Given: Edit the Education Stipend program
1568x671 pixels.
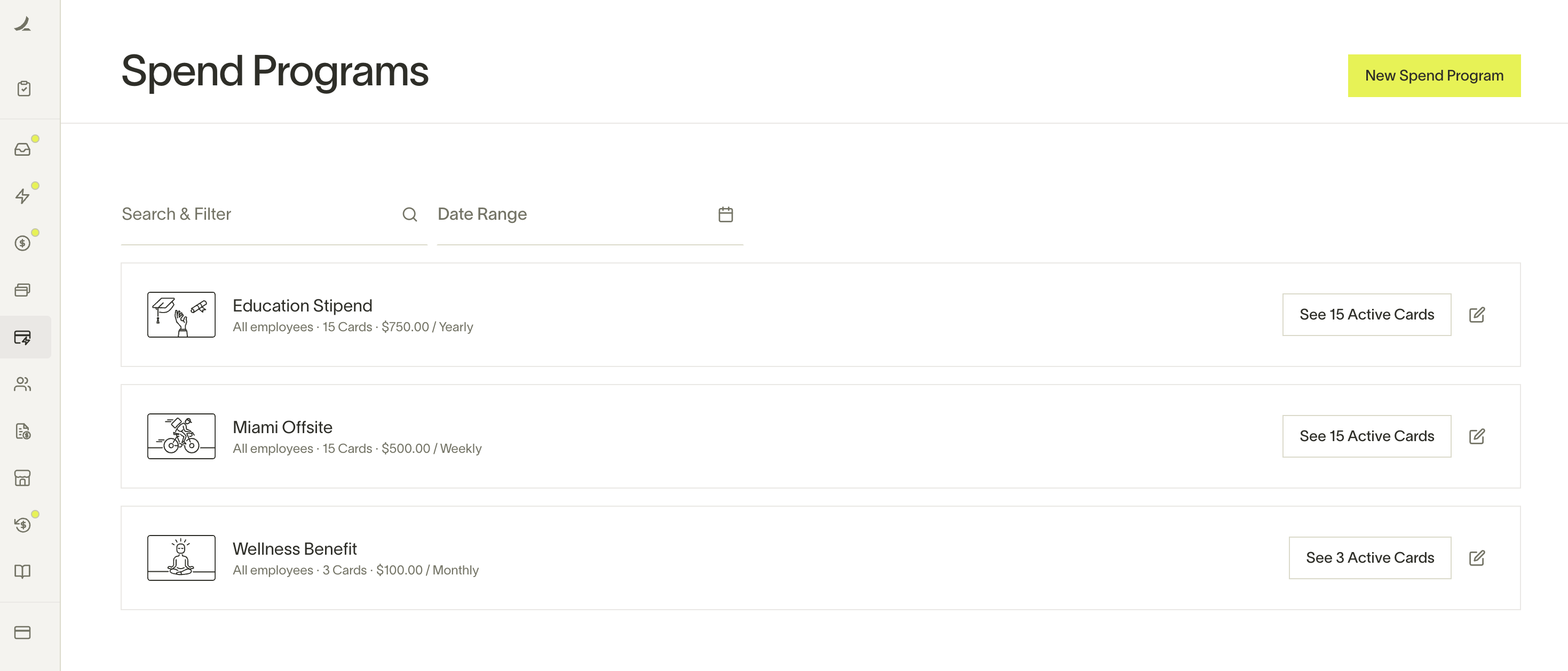Looking at the screenshot, I should click(x=1477, y=315).
